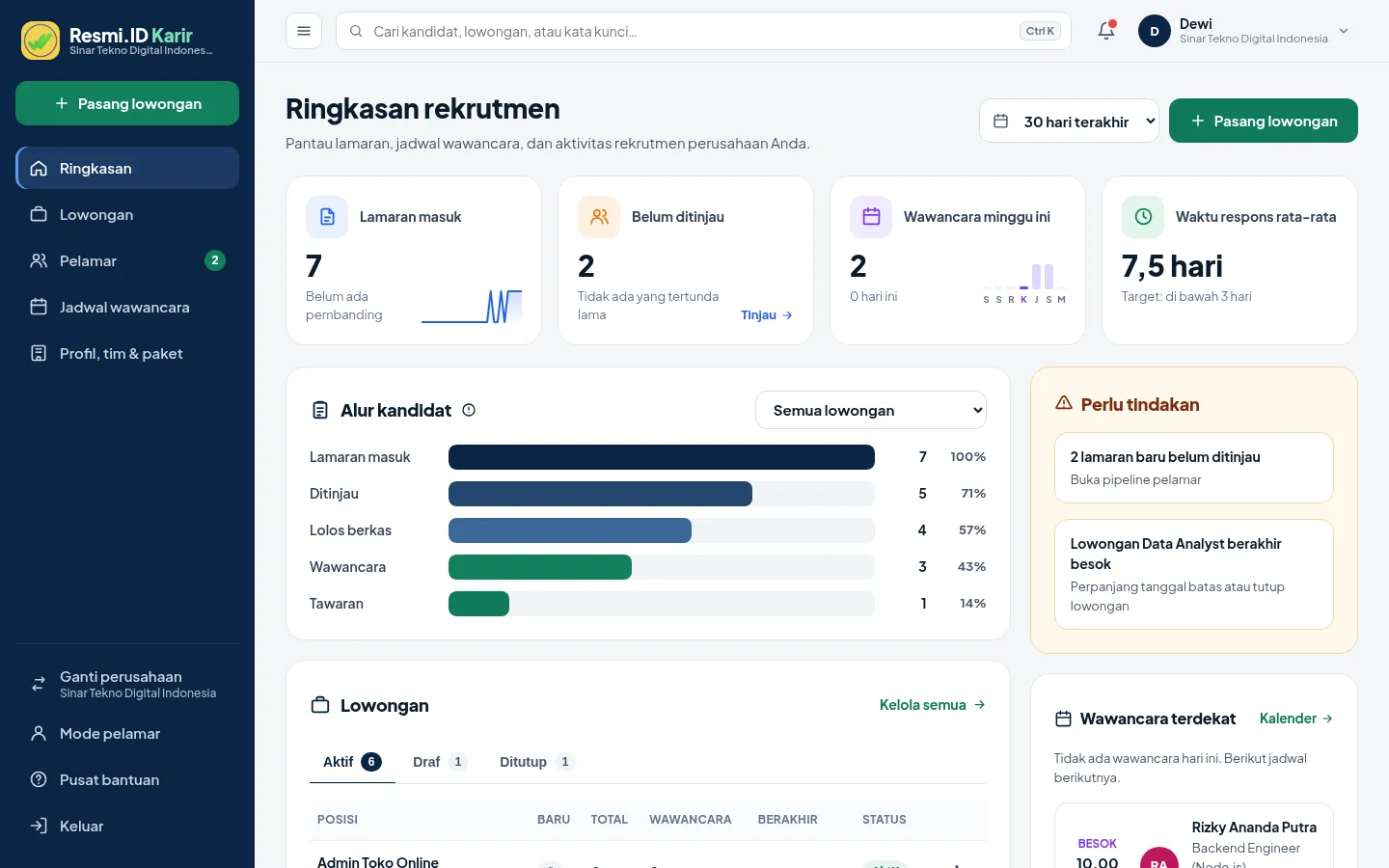This screenshot has height=868, width=1389.
Task: Click the Lamaran masuk funnel bar
Action: tap(662, 457)
